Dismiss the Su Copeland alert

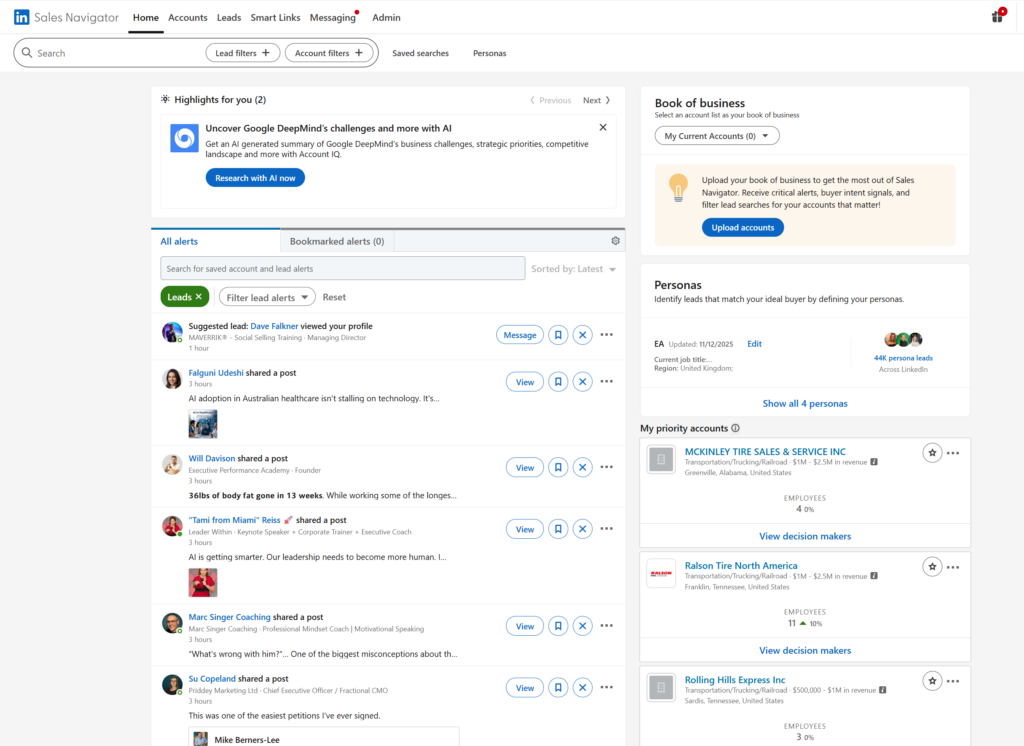coord(583,688)
